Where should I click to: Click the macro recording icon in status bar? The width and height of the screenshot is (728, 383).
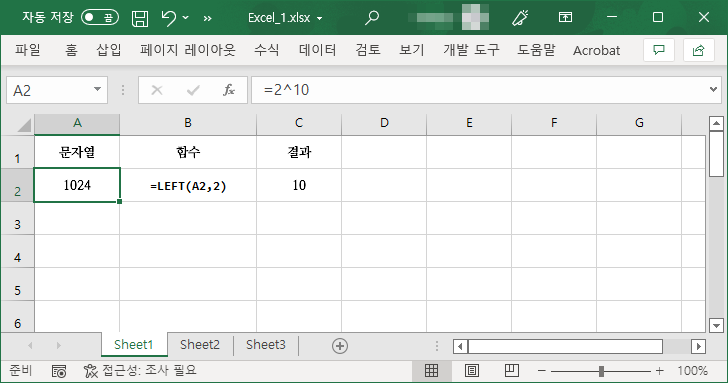pos(59,371)
